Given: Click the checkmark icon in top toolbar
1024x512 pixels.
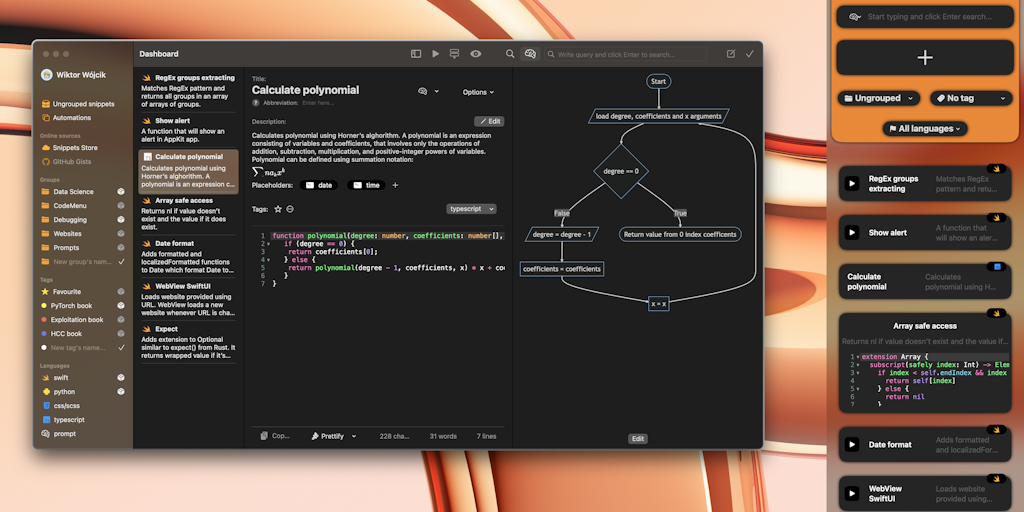Looking at the screenshot, I should pyautogui.click(x=749, y=54).
